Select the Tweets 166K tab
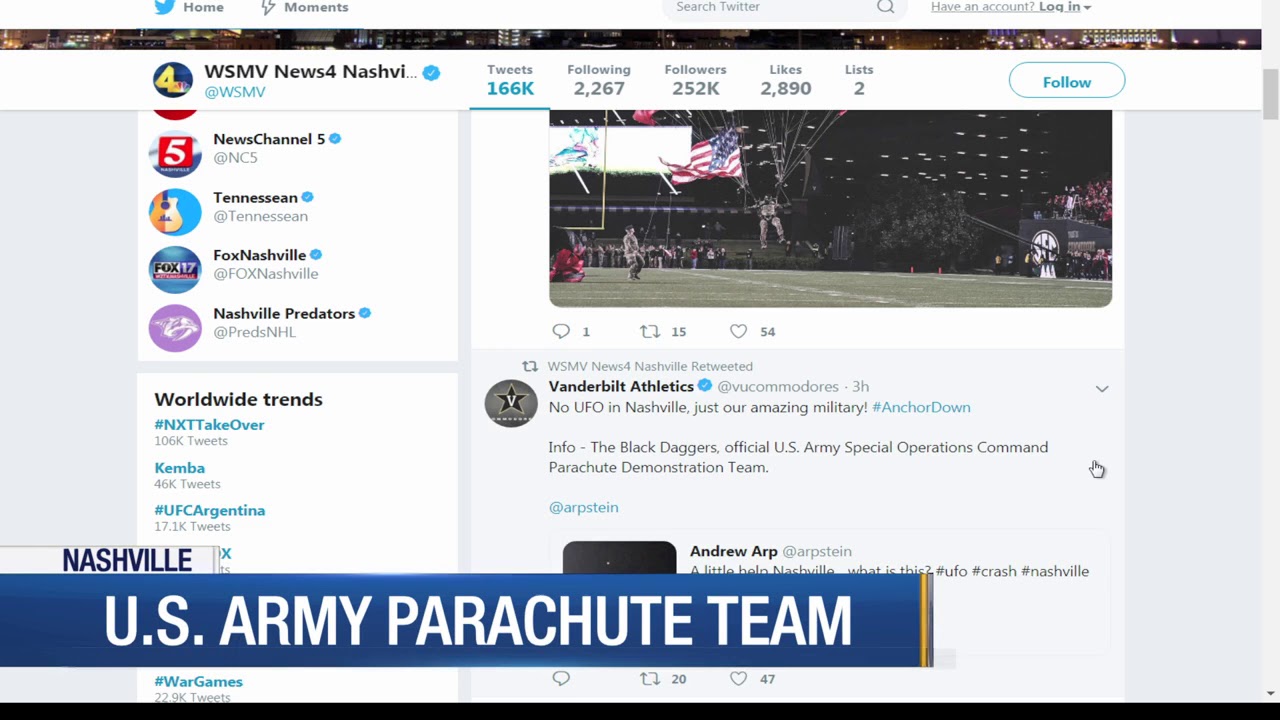The height and width of the screenshot is (720, 1280). pos(510,80)
